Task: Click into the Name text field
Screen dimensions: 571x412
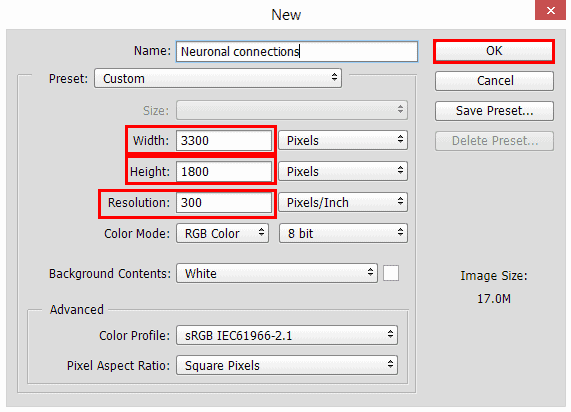Action: (297, 52)
